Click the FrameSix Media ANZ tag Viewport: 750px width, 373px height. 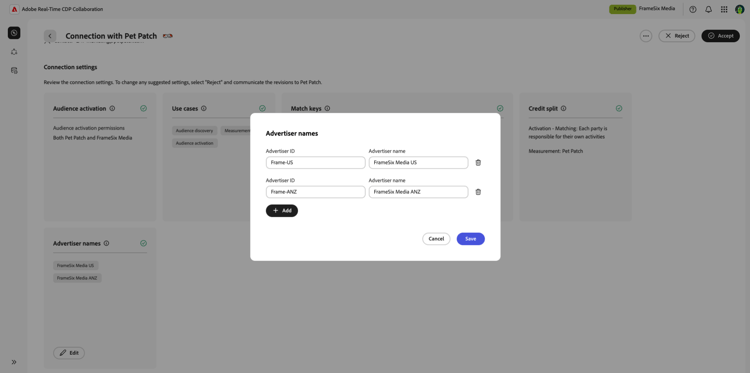point(77,278)
